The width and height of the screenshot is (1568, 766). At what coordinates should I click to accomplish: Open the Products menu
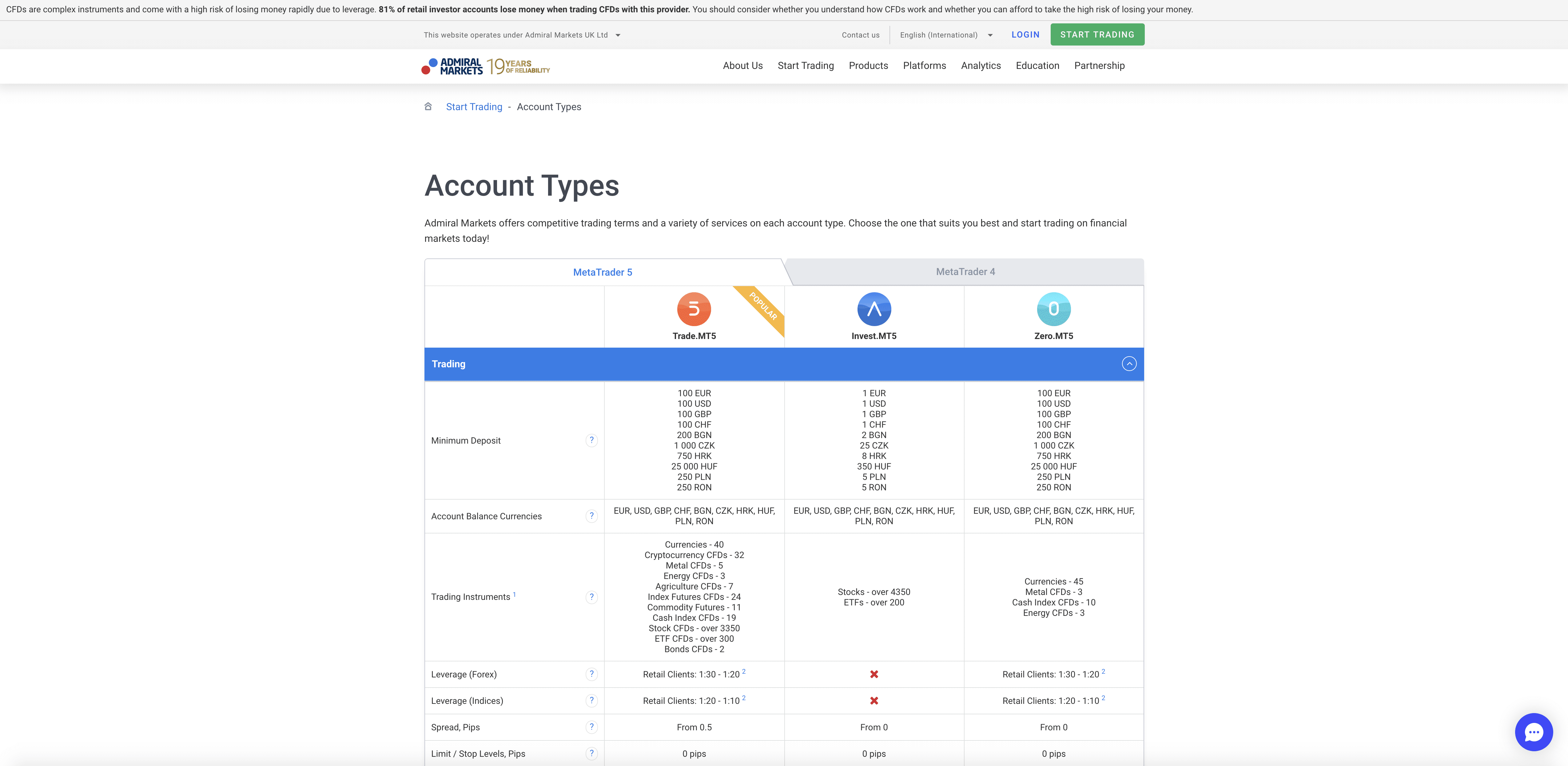[868, 66]
